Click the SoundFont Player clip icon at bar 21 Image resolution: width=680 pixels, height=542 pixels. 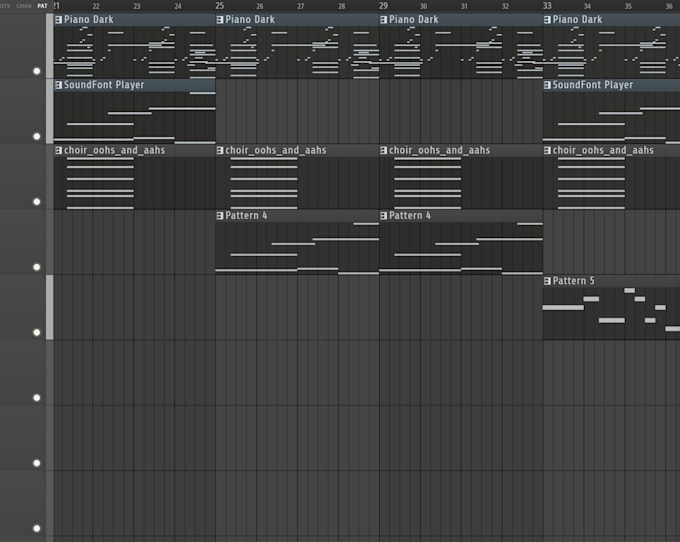pos(59,85)
